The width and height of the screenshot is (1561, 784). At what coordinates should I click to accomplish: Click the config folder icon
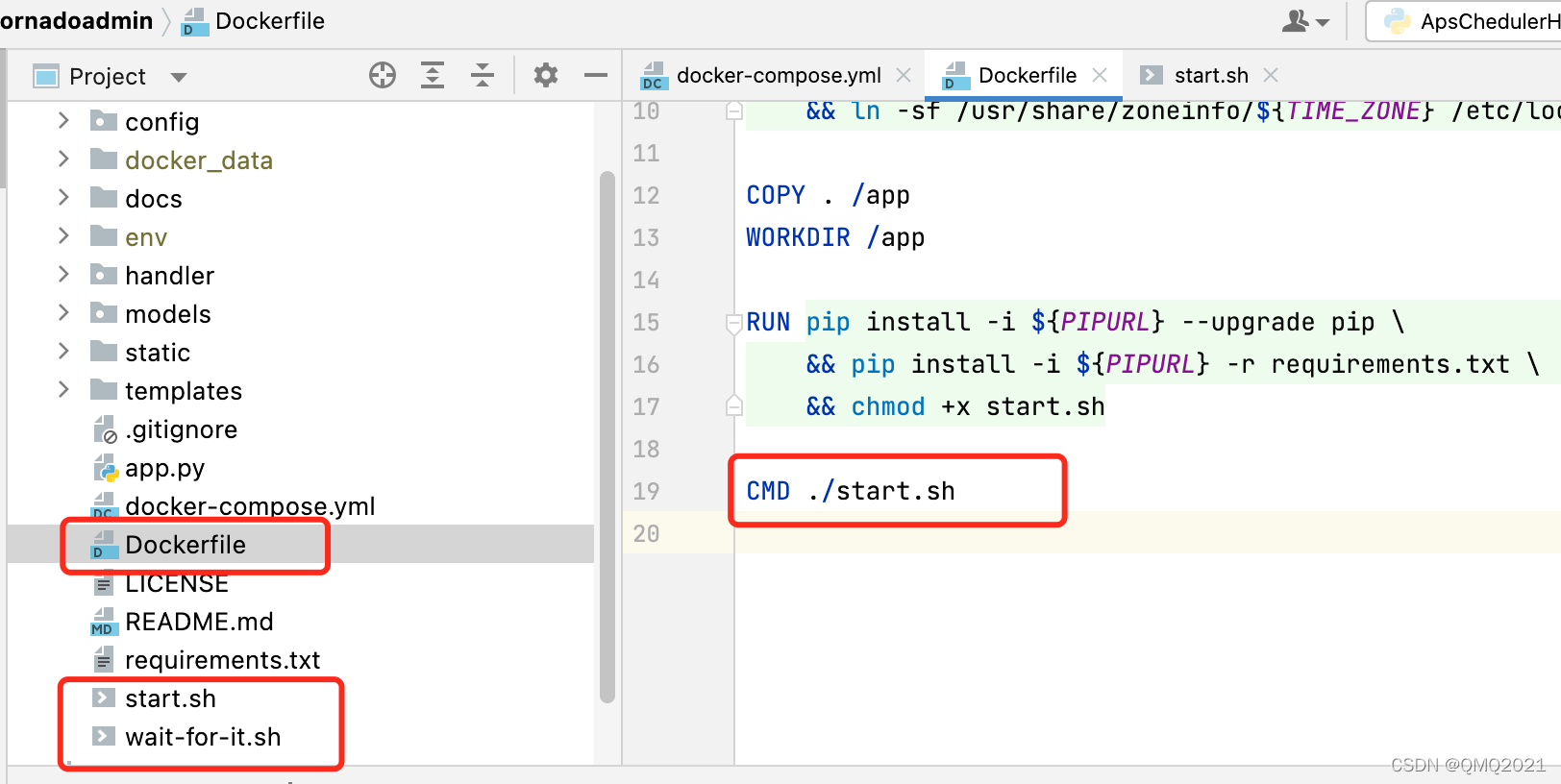104,120
